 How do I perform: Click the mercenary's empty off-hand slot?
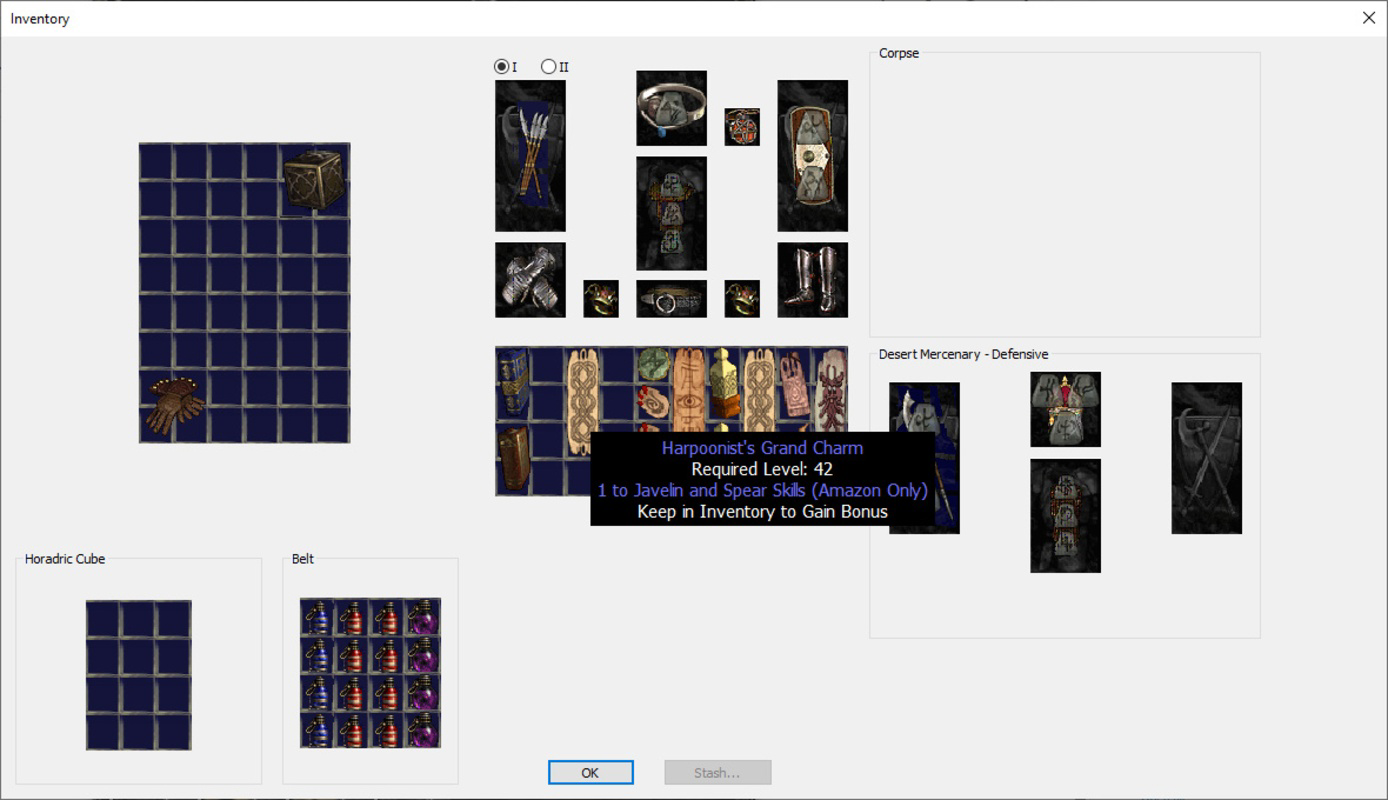pos(1207,458)
